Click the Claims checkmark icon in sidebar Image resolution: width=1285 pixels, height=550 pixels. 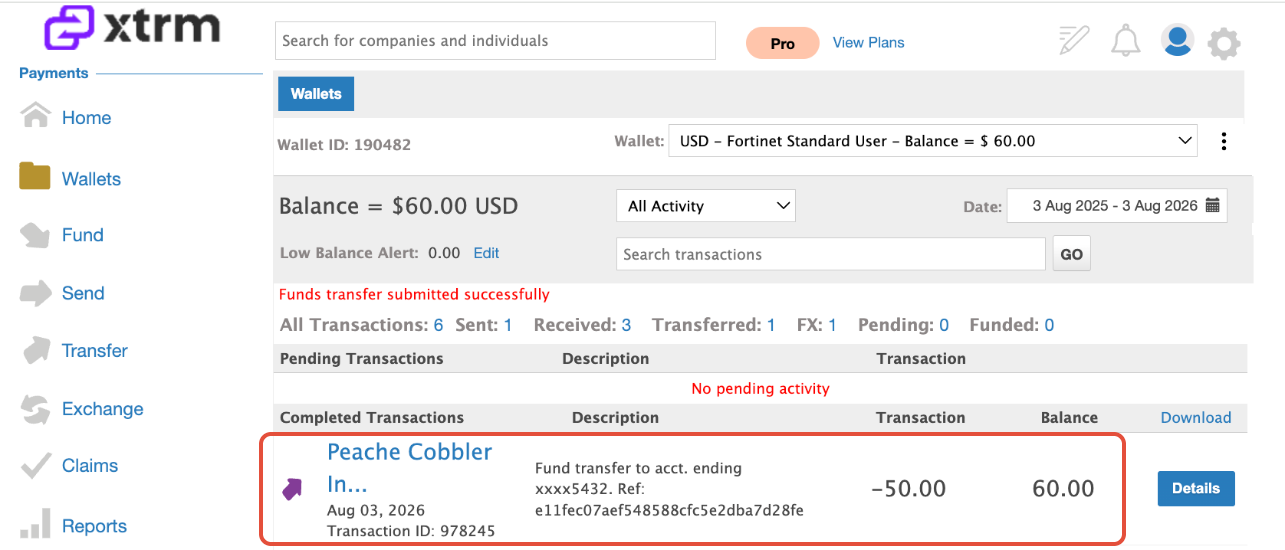(35, 466)
